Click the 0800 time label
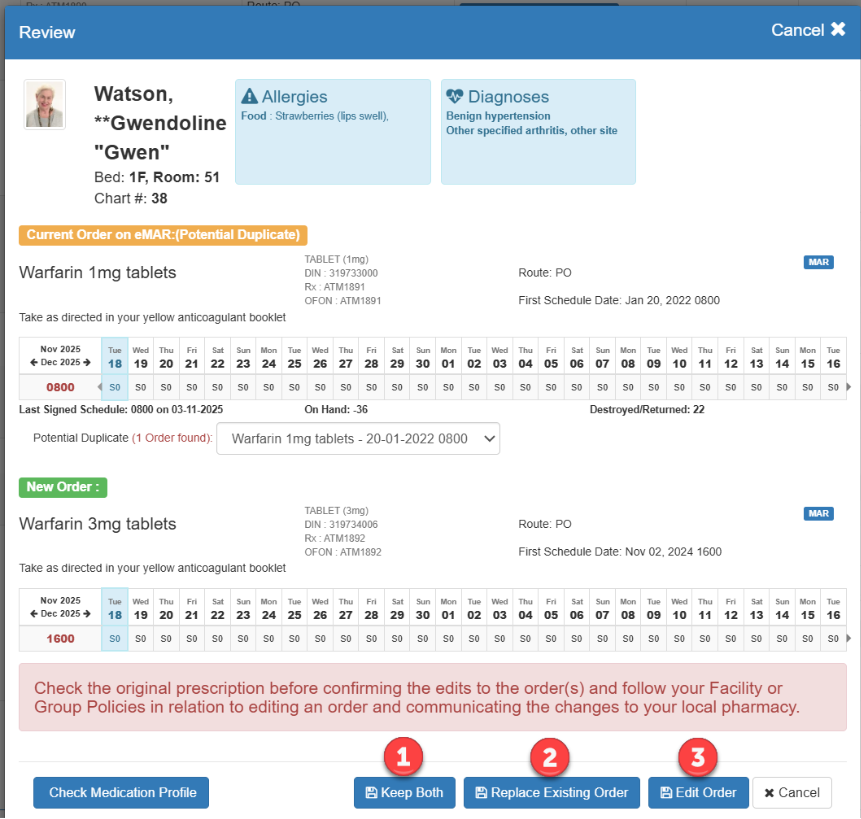This screenshot has width=861, height=819. tap(60, 388)
